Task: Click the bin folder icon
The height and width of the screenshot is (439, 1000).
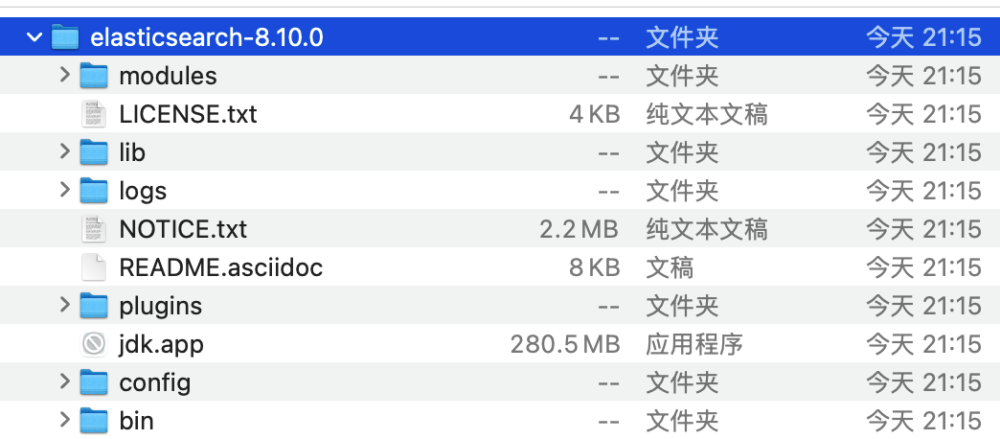Action: 93,420
